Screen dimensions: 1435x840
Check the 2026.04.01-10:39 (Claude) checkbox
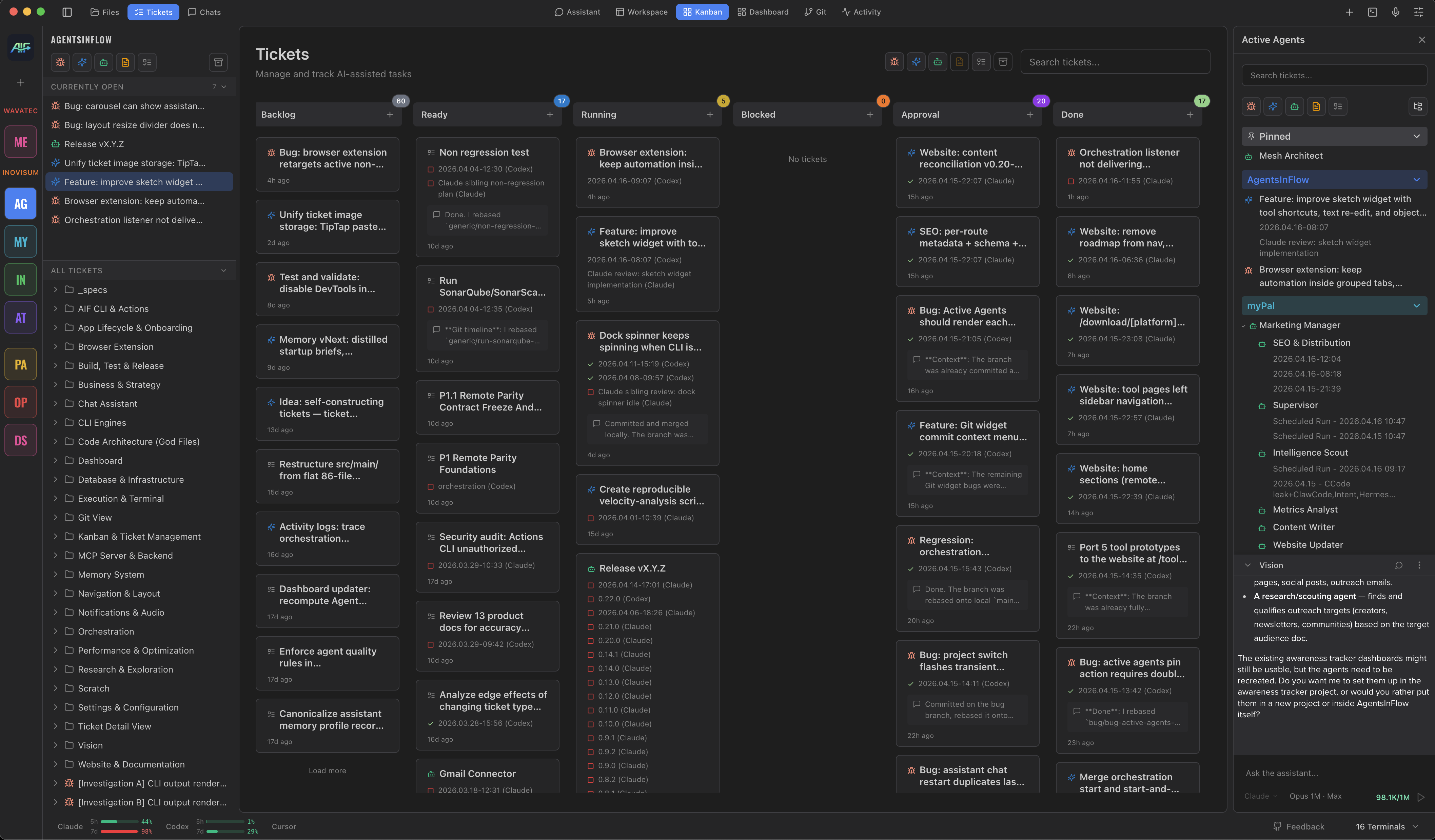pos(591,518)
